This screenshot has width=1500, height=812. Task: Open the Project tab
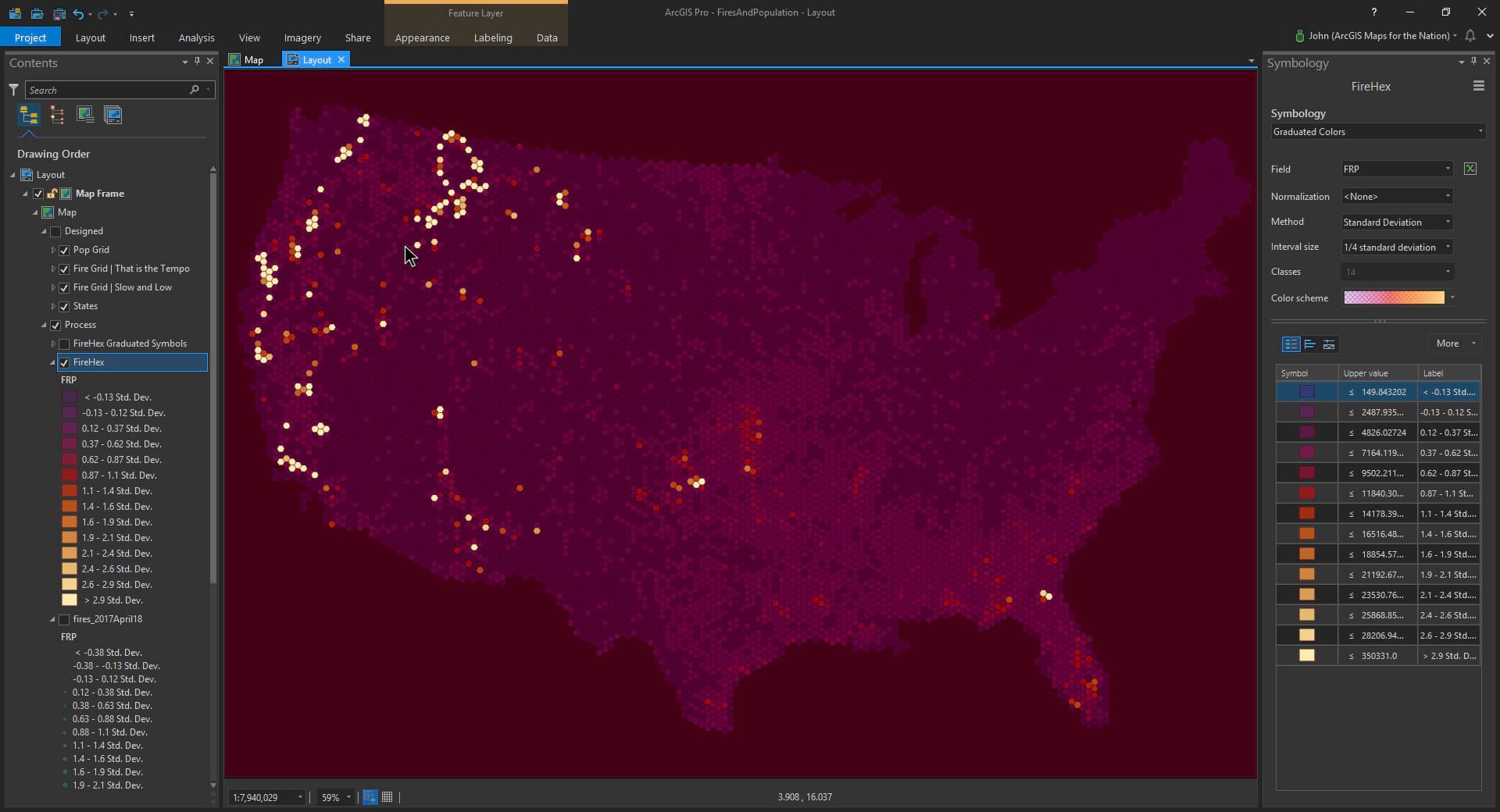tap(30, 37)
